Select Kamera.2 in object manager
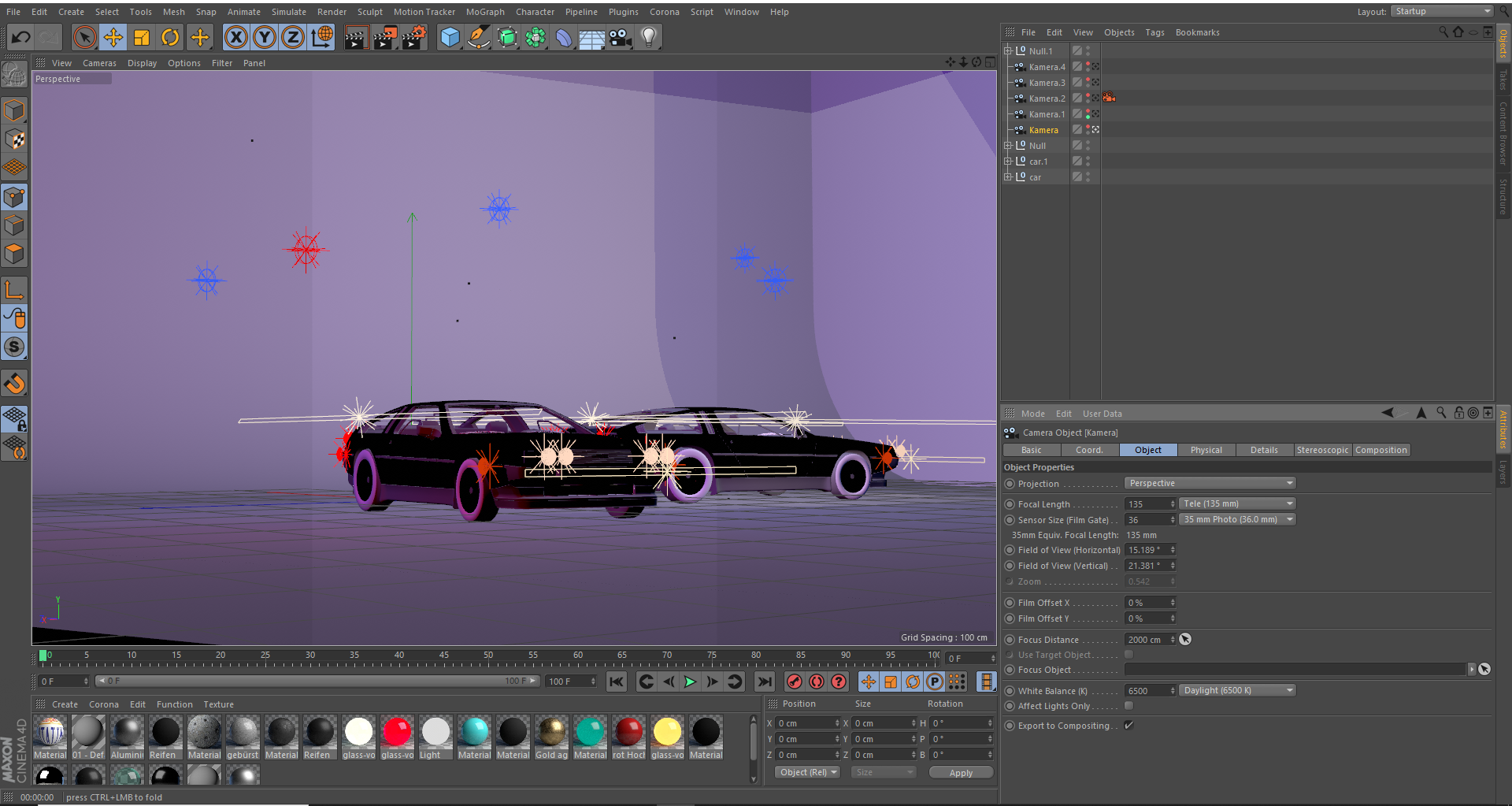The height and width of the screenshot is (806, 1512). pyautogui.click(x=1047, y=98)
